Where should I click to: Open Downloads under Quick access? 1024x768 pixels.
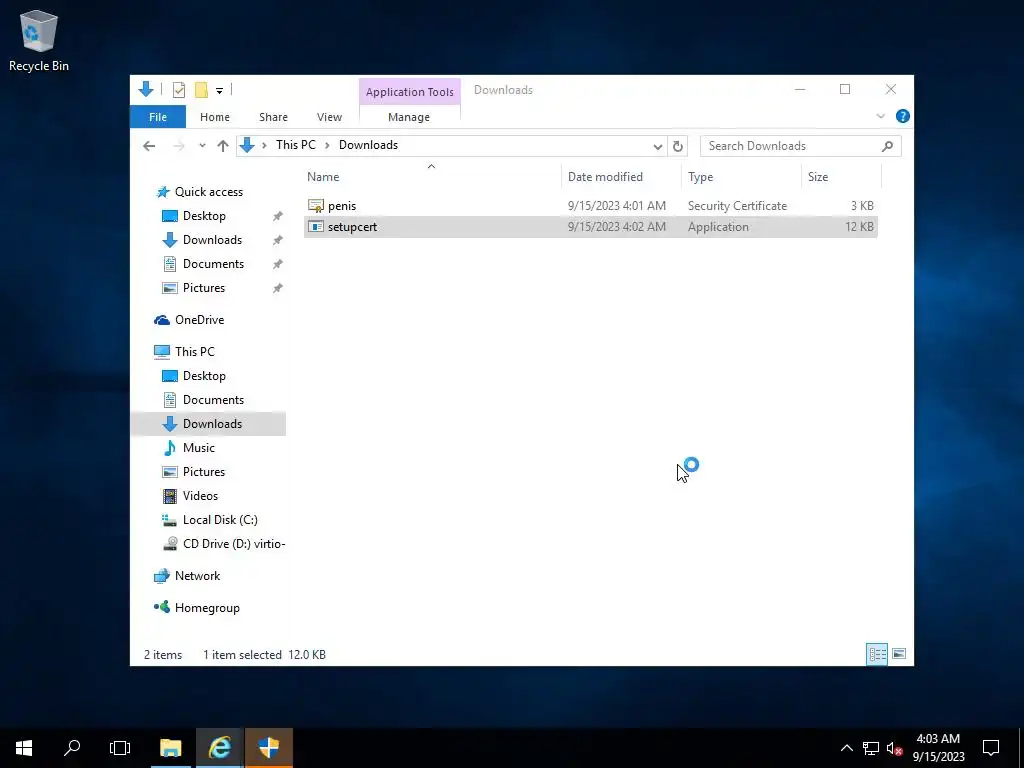point(212,240)
